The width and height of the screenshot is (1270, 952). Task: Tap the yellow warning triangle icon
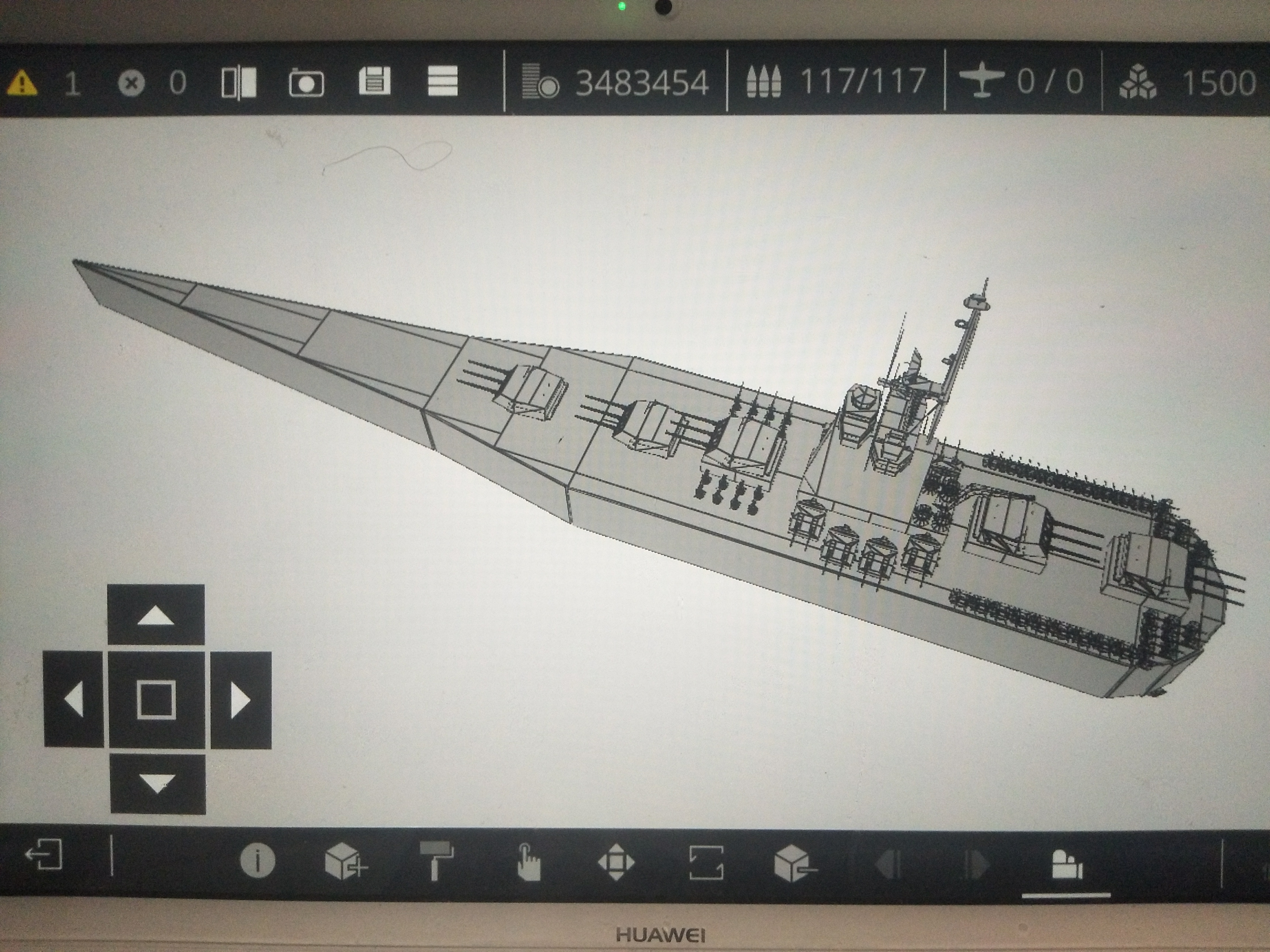(22, 83)
